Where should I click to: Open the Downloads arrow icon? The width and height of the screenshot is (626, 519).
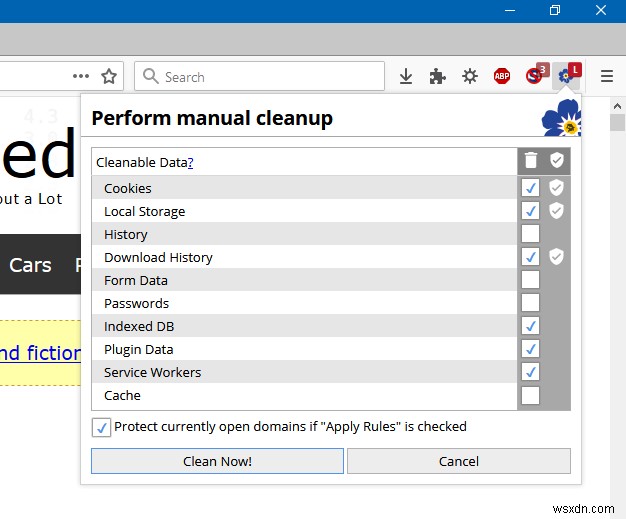(406, 76)
